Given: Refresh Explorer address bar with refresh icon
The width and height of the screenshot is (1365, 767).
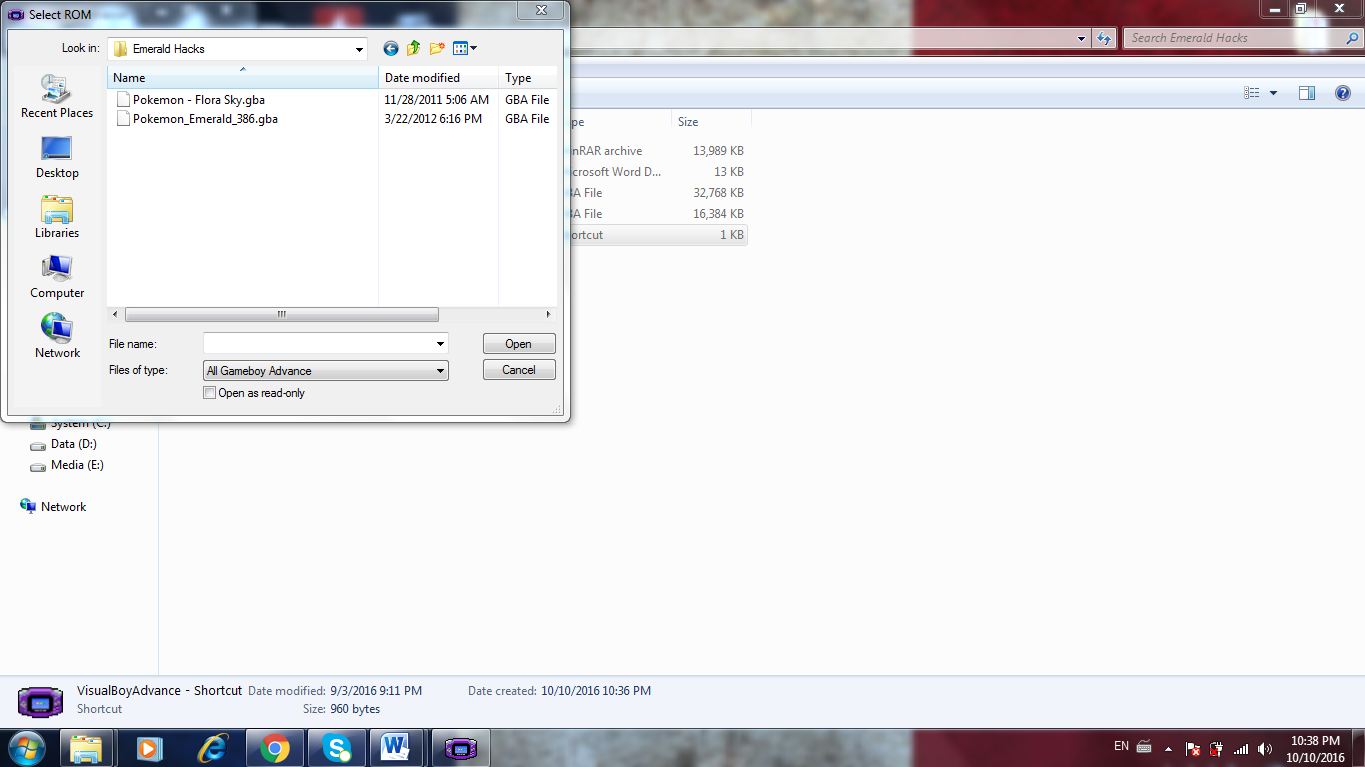Looking at the screenshot, I should click(1104, 38).
